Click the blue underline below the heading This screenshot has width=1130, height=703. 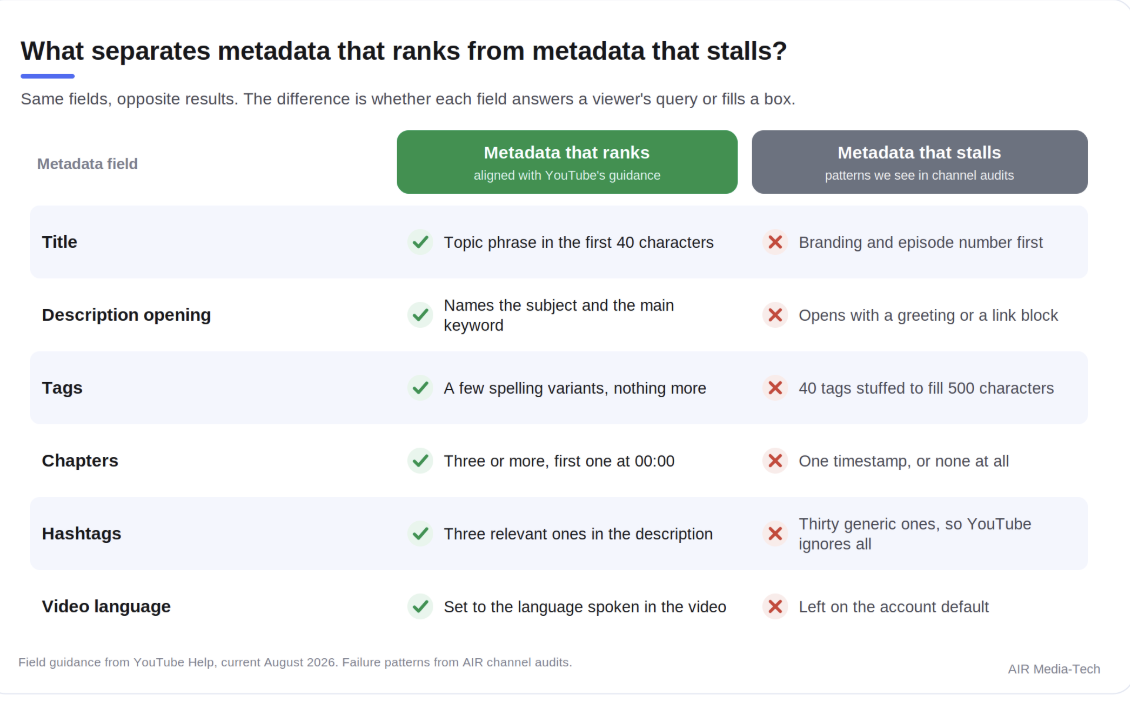tap(48, 76)
